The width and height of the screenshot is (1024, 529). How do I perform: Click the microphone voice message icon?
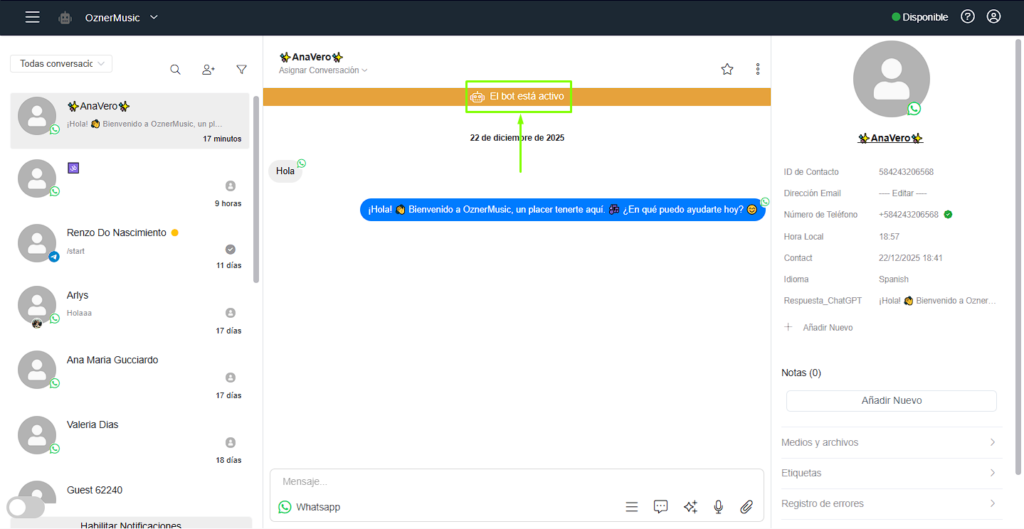click(718, 507)
